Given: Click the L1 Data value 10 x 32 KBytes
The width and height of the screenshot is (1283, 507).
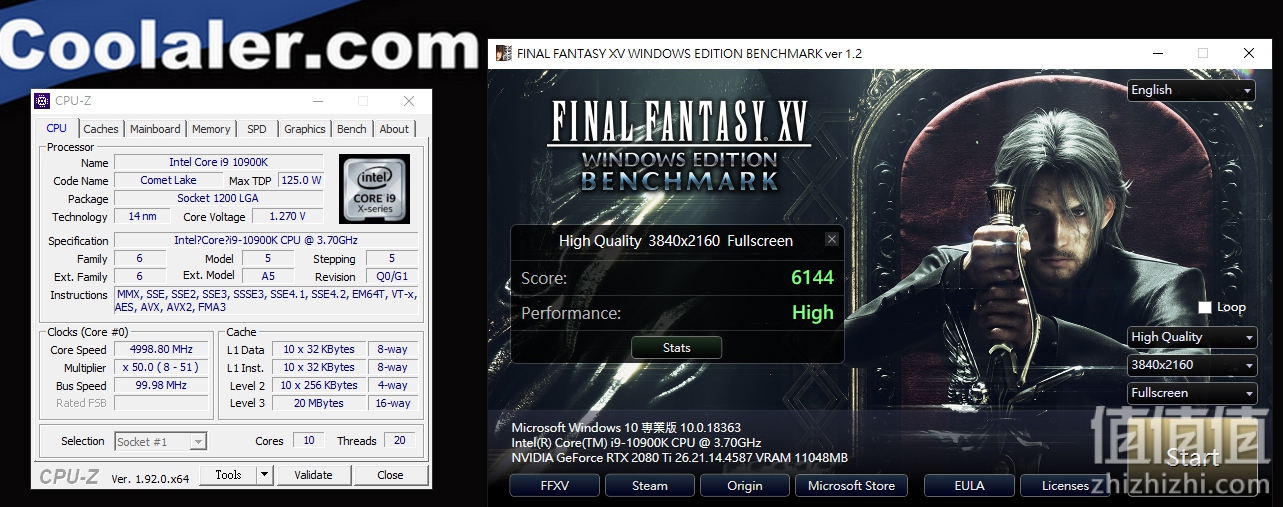Looking at the screenshot, I should (319, 350).
